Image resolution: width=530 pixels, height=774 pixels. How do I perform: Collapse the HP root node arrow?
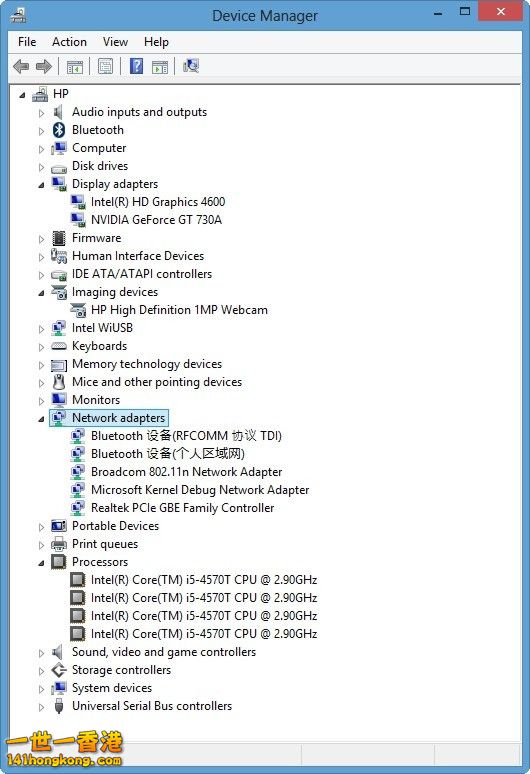point(22,95)
